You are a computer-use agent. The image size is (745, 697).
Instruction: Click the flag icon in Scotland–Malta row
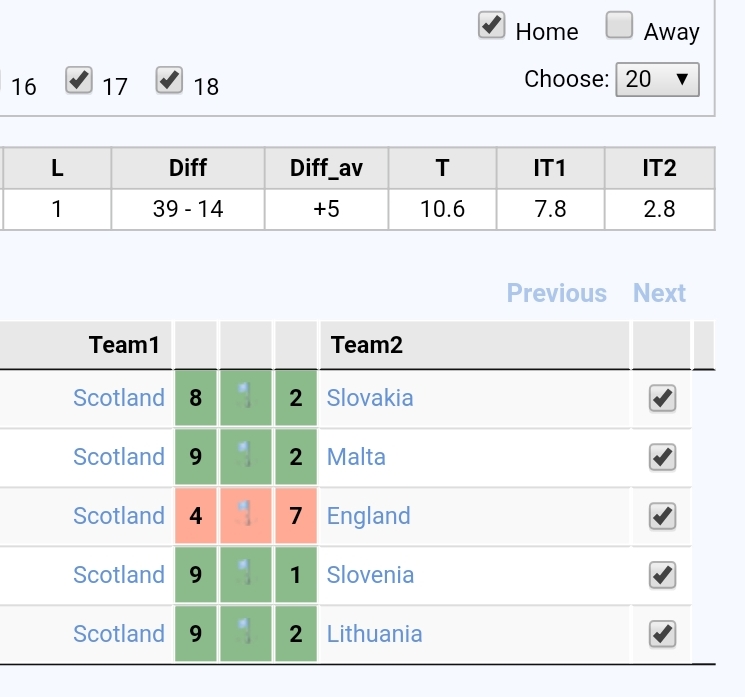click(x=245, y=455)
